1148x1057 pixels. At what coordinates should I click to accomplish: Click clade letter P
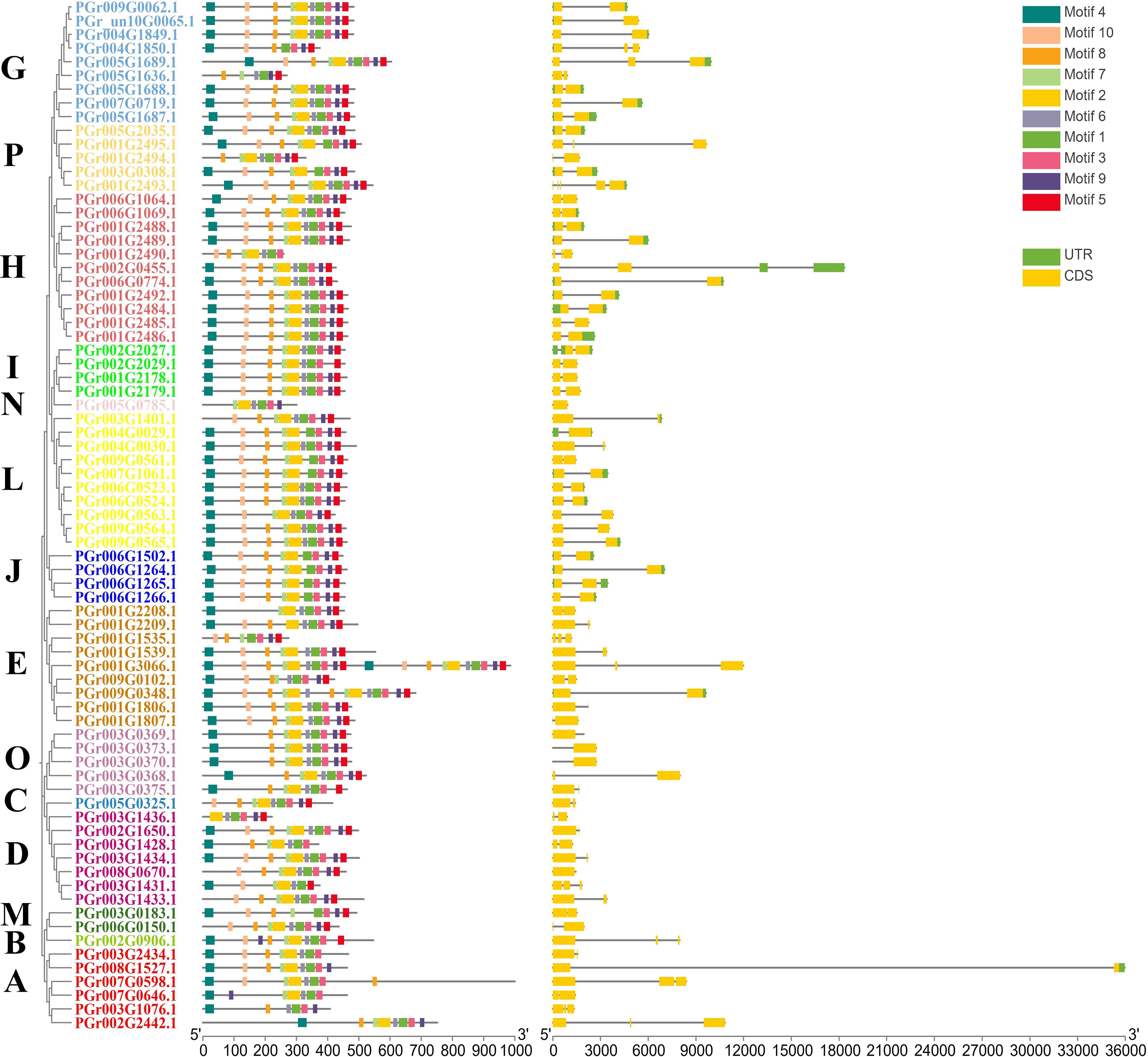(x=13, y=154)
